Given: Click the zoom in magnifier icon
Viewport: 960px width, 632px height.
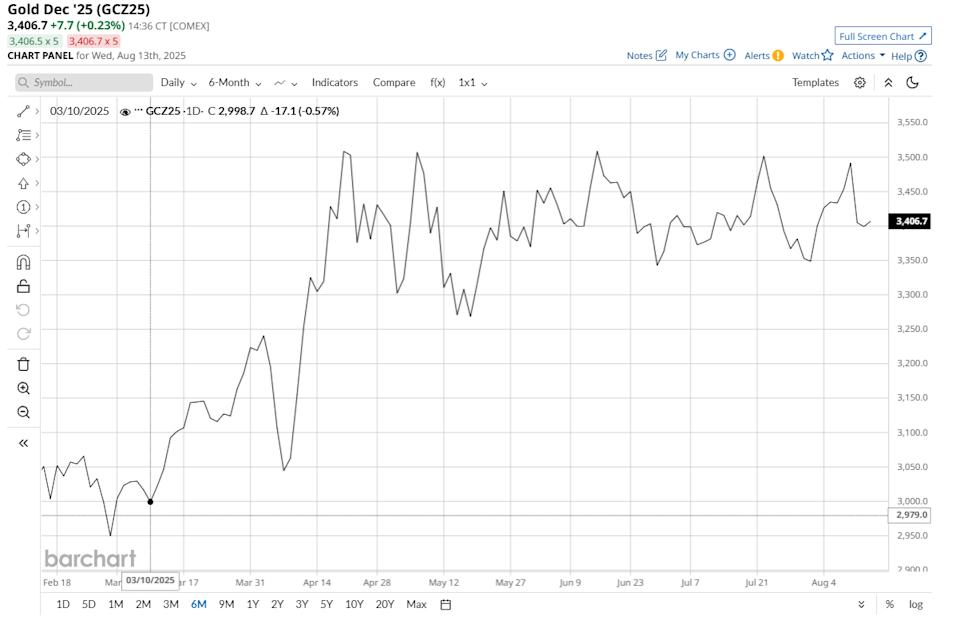Looking at the screenshot, I should (x=23, y=388).
